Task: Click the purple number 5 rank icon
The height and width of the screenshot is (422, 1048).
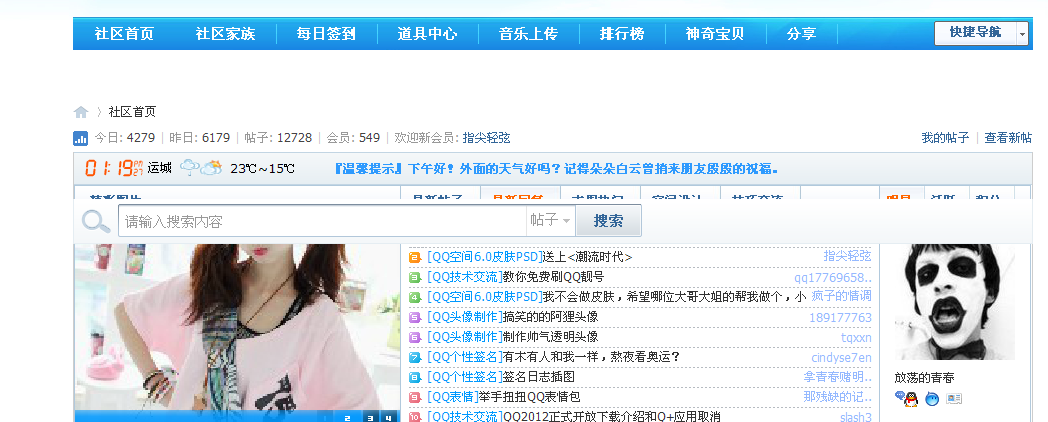Action: [x=414, y=317]
